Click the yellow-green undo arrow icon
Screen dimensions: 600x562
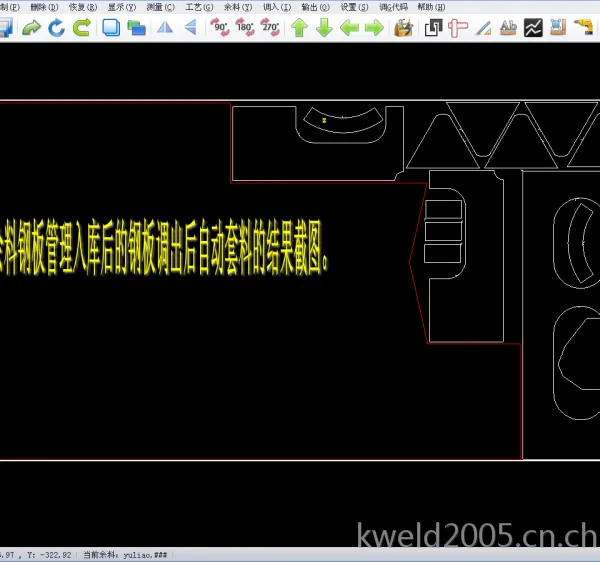pyautogui.click(x=82, y=28)
